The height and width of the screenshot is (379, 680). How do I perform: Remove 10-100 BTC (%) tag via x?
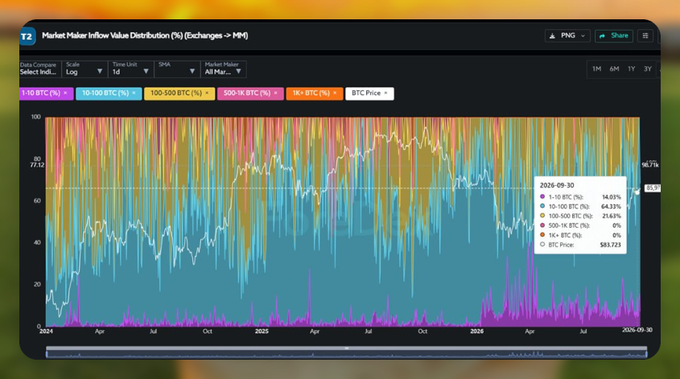(134, 93)
